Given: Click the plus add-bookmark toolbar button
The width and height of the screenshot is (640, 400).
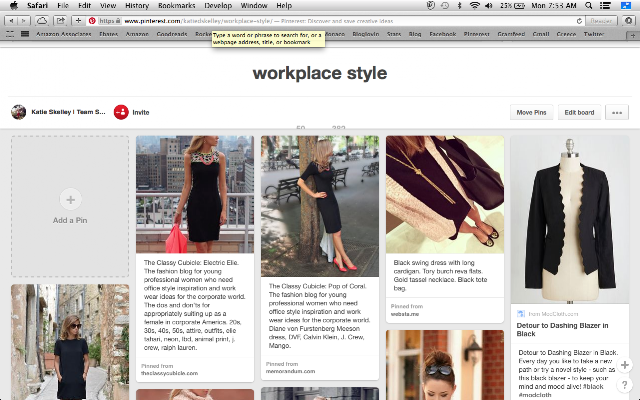Looking at the screenshot, I should (x=78, y=21).
